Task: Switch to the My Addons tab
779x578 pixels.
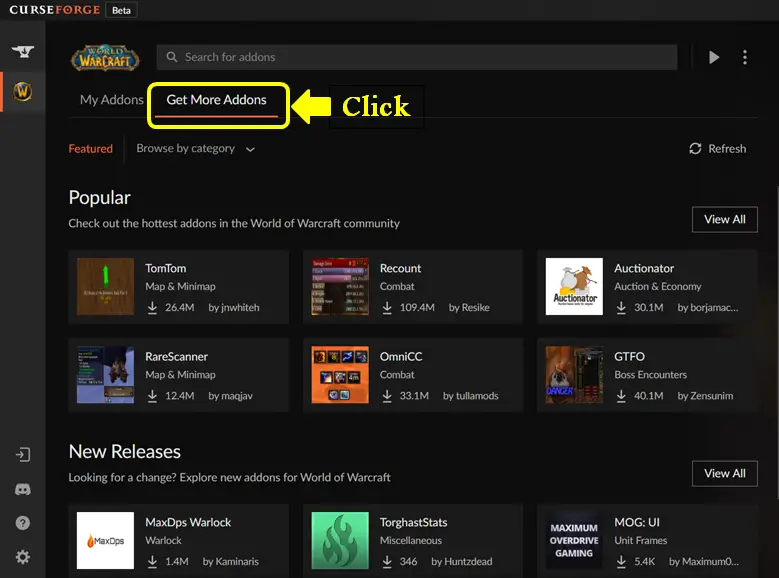Action: tap(111, 100)
